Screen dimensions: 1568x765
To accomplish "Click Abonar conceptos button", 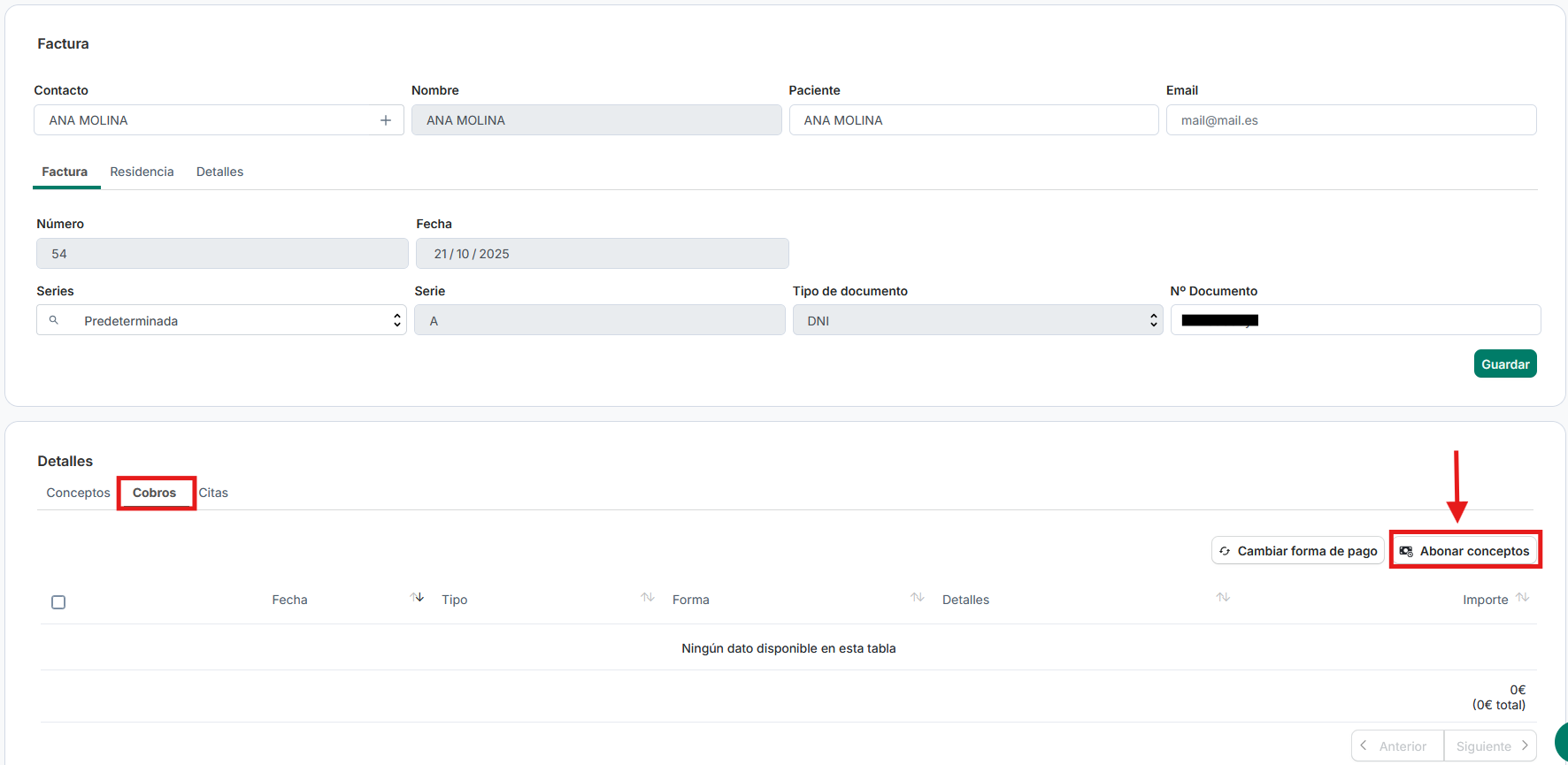I will 1465,551.
